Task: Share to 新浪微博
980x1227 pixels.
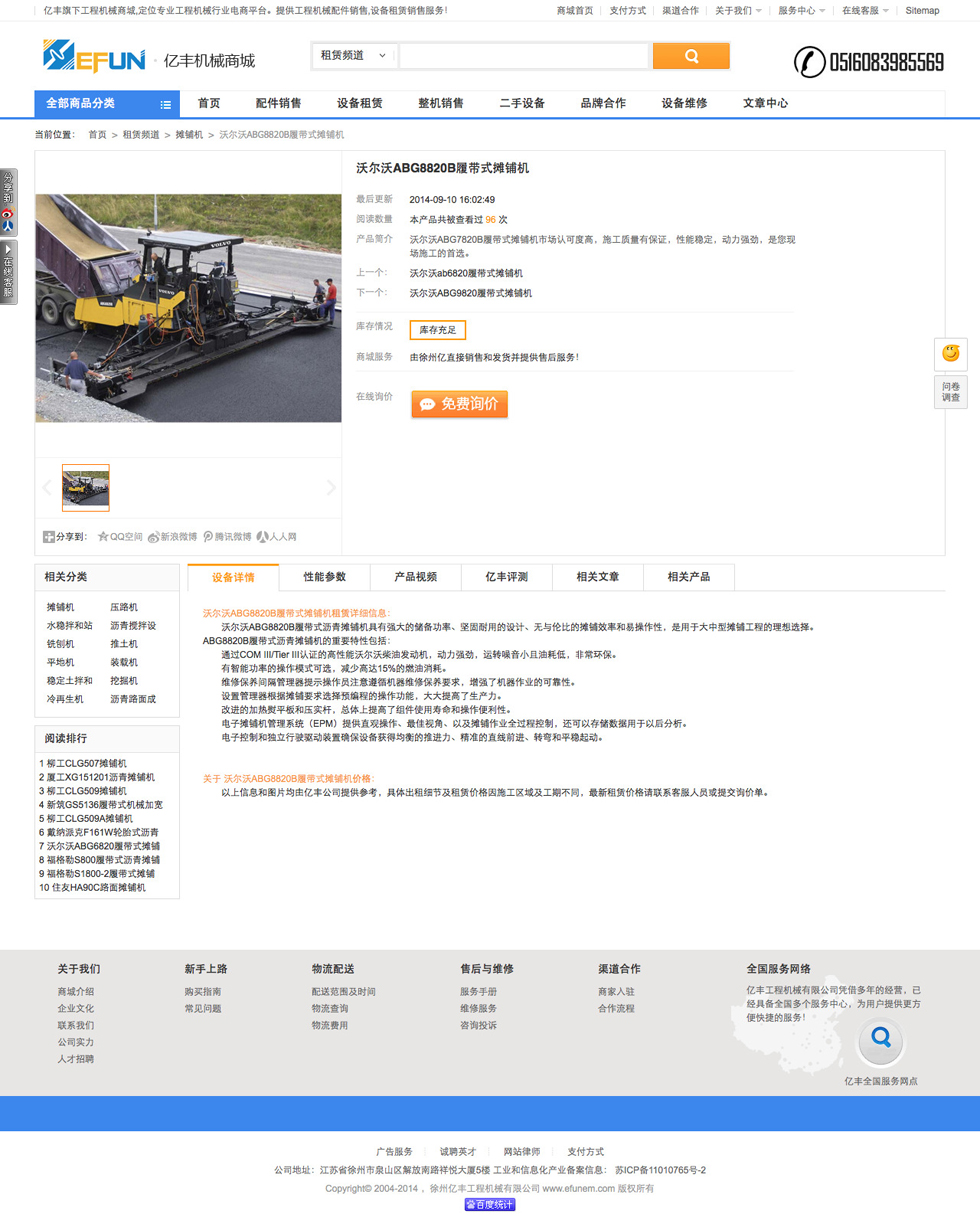Action: [x=172, y=537]
